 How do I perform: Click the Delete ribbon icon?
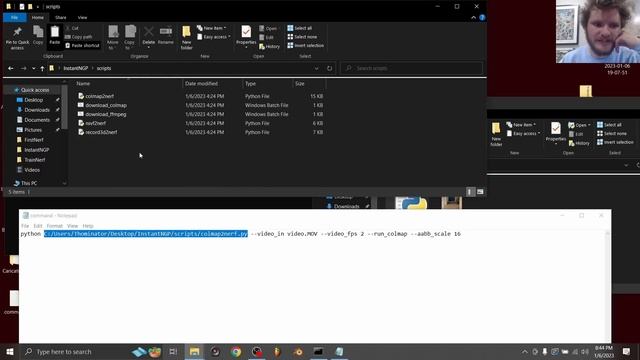pos(149,37)
